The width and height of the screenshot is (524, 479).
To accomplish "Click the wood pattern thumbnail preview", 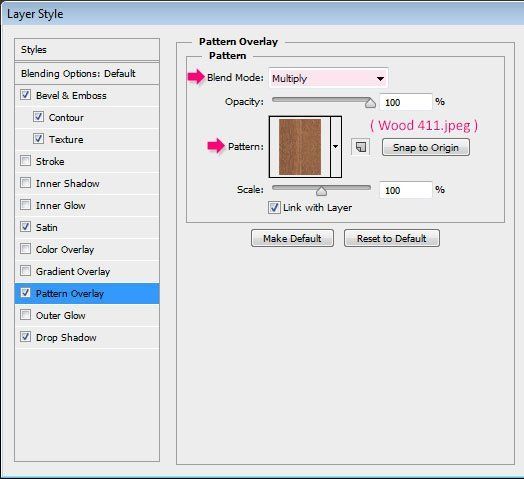I will tap(300, 147).
